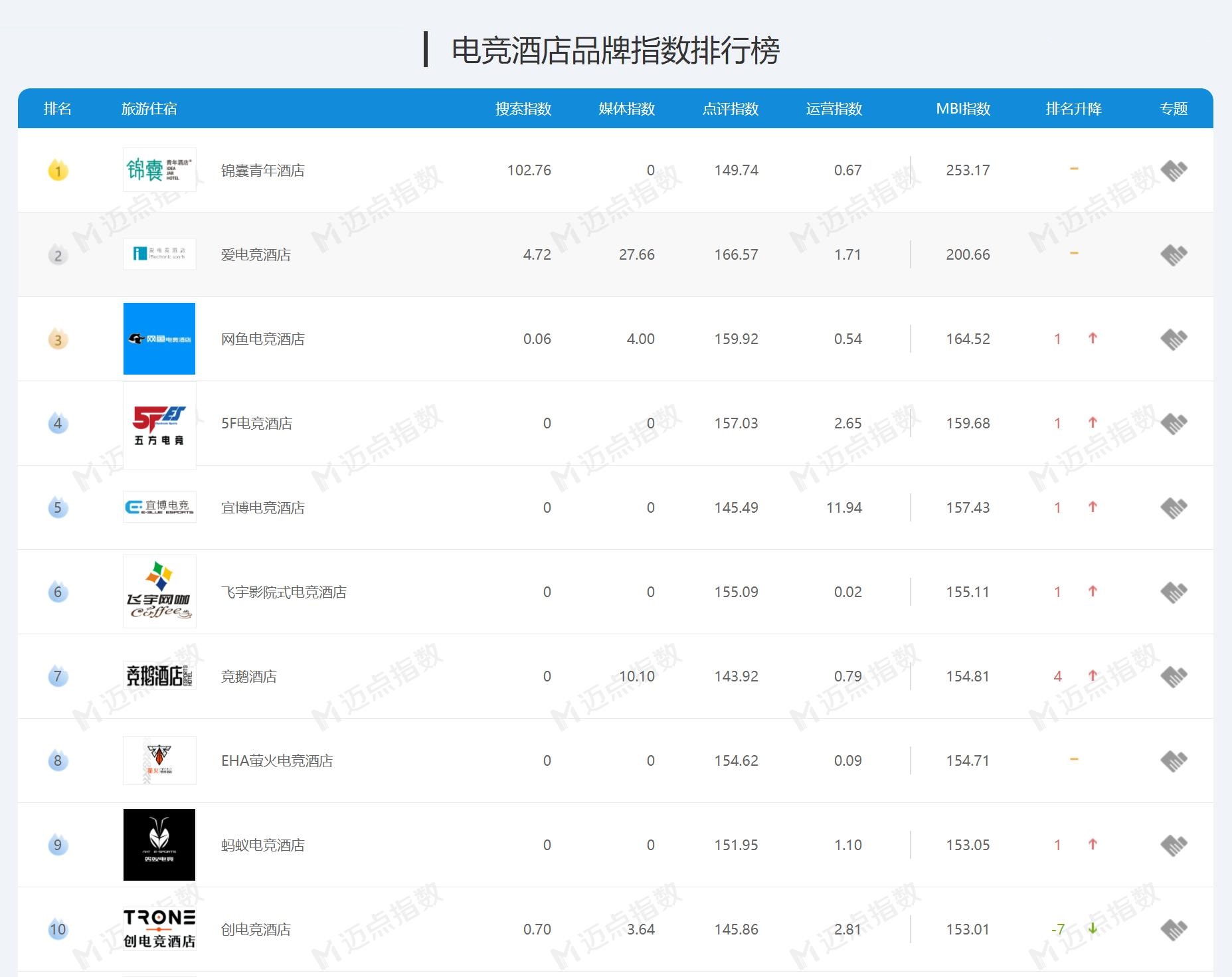Click the handshake icon for 宜博电竞酒店
The width and height of the screenshot is (1232, 977).
[1174, 508]
